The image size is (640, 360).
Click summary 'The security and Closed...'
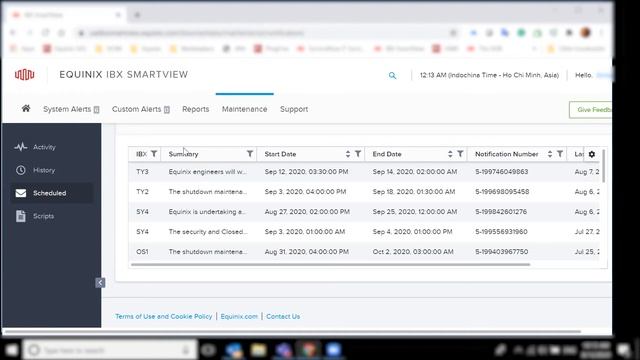207,231
